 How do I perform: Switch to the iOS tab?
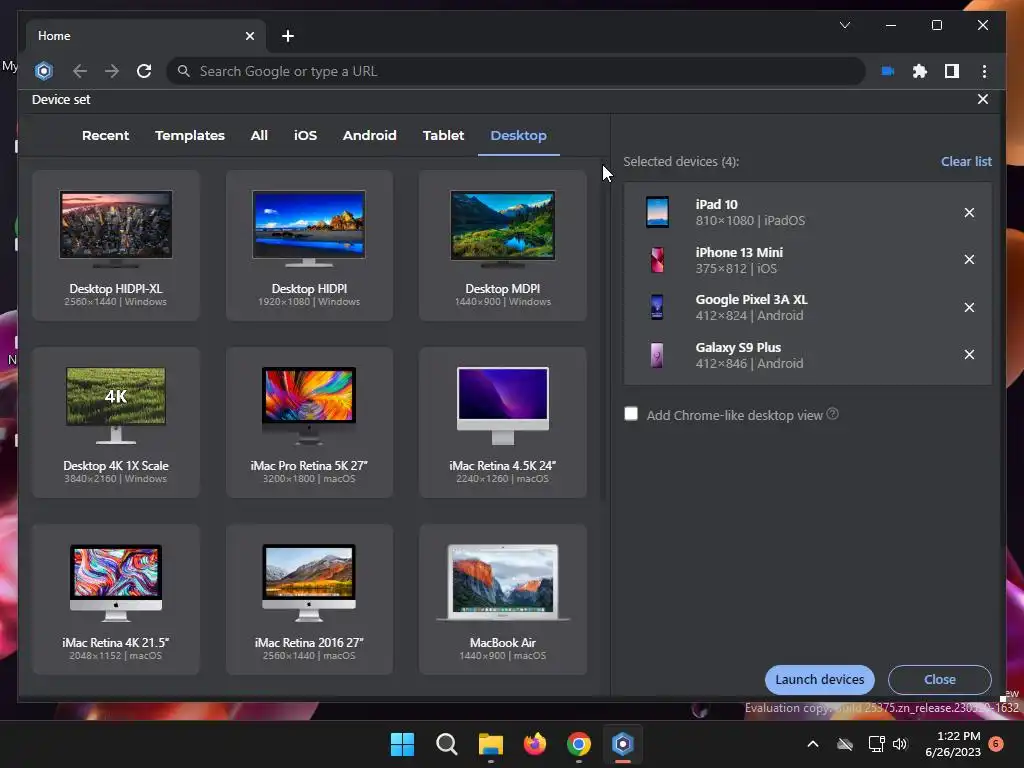click(x=305, y=135)
